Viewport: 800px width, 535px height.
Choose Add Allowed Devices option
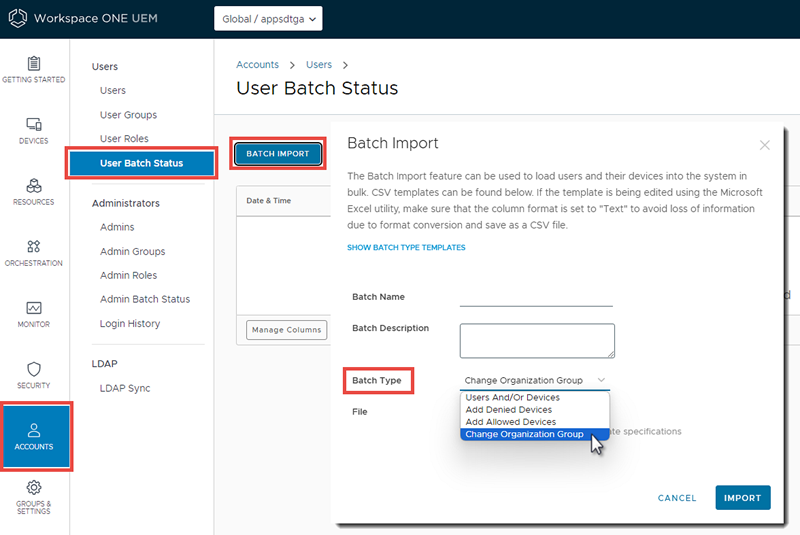535,422
